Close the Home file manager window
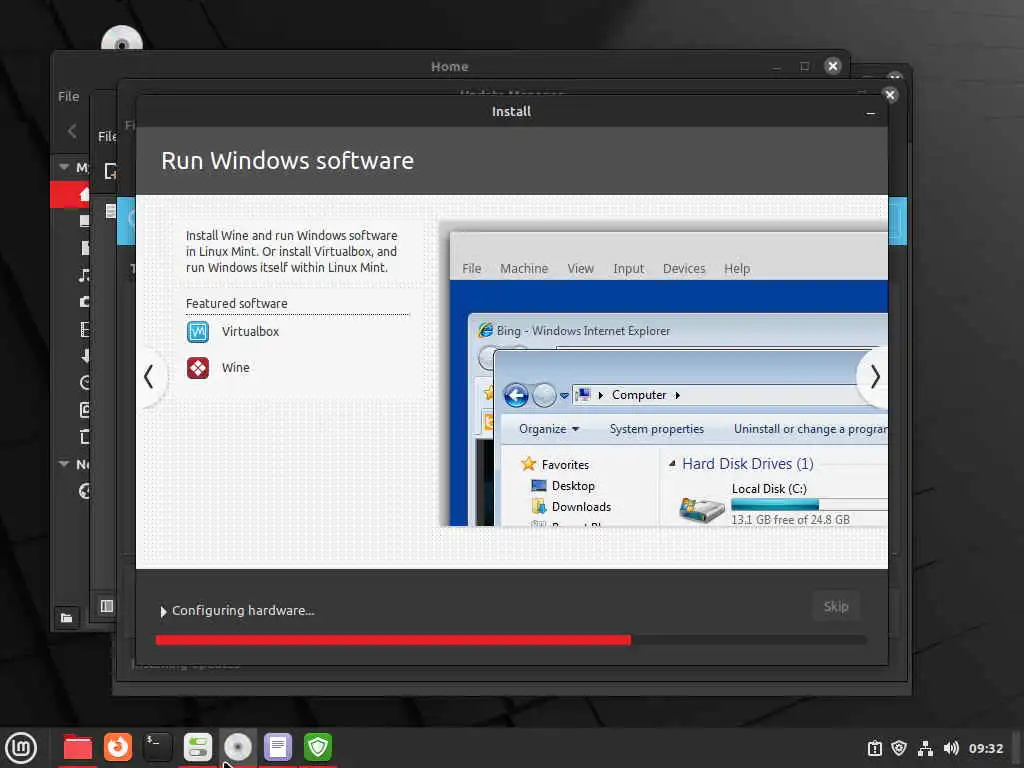 pos(833,66)
